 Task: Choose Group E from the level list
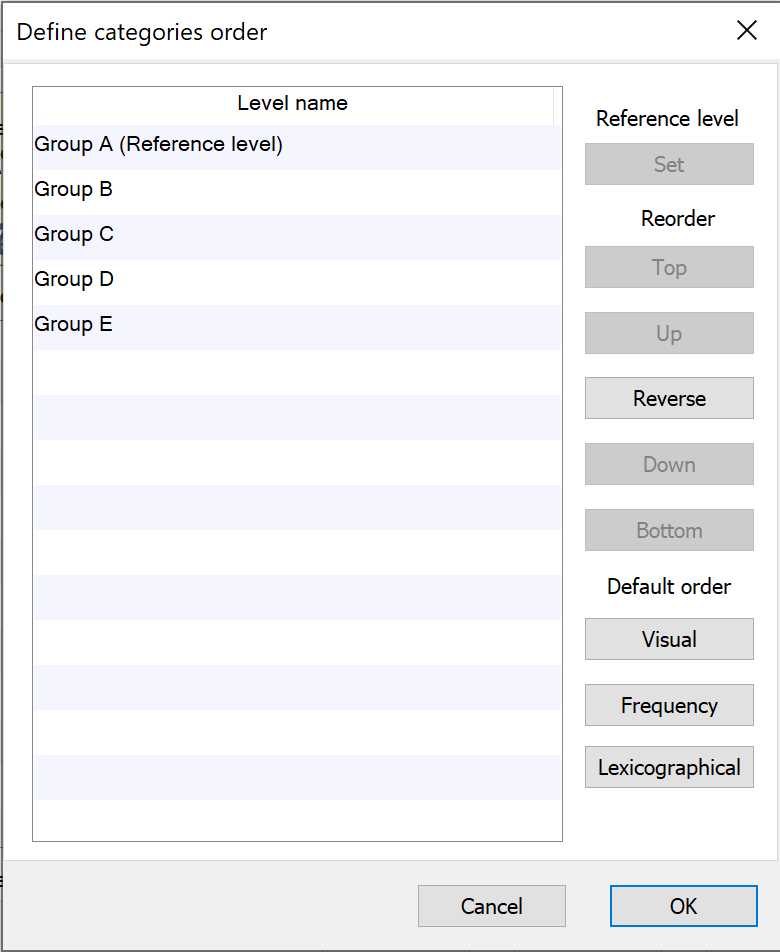point(74,325)
